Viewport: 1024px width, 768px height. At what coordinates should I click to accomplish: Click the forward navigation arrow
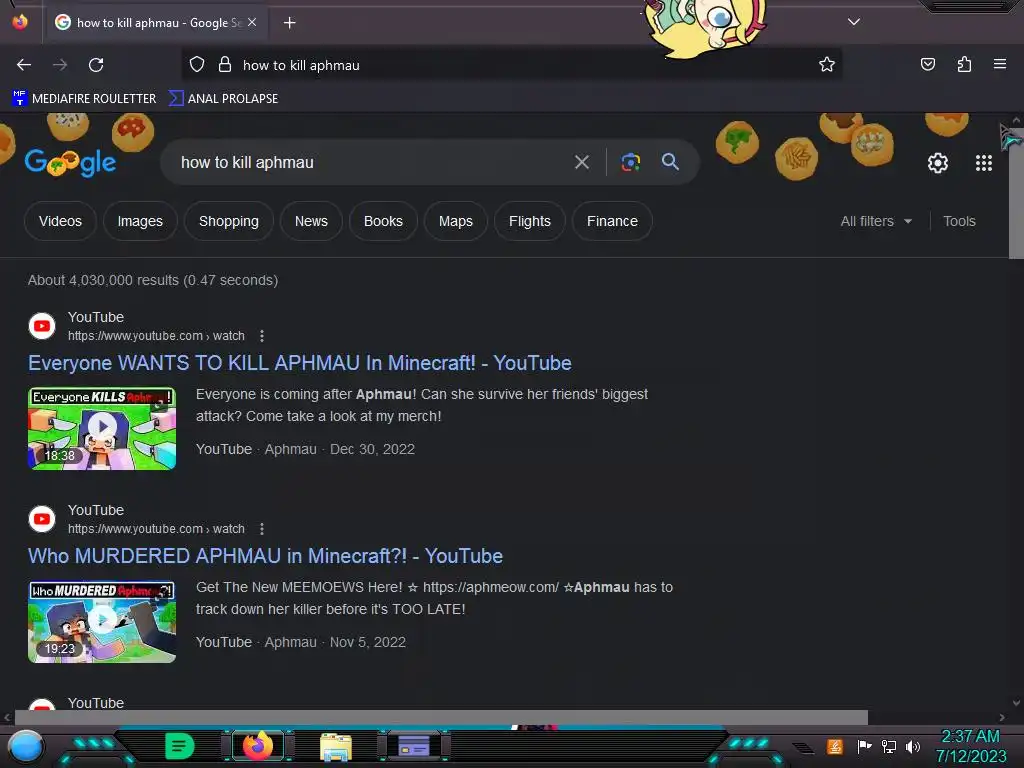coord(60,65)
